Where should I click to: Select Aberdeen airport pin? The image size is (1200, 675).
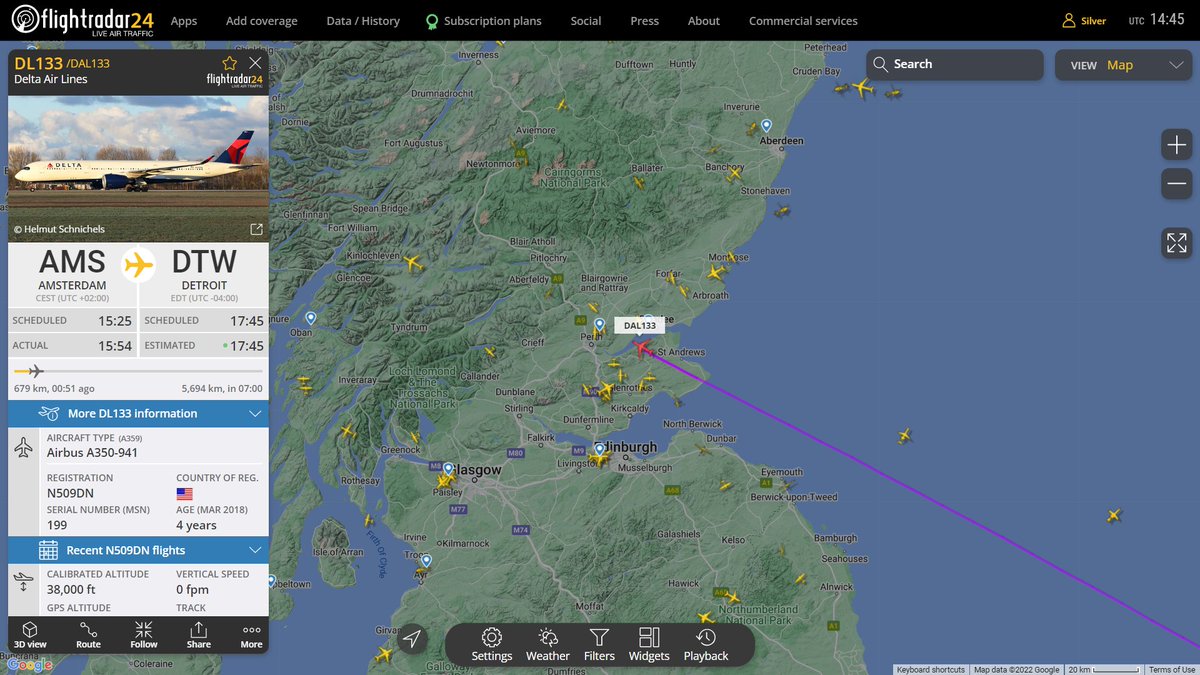coord(766,126)
